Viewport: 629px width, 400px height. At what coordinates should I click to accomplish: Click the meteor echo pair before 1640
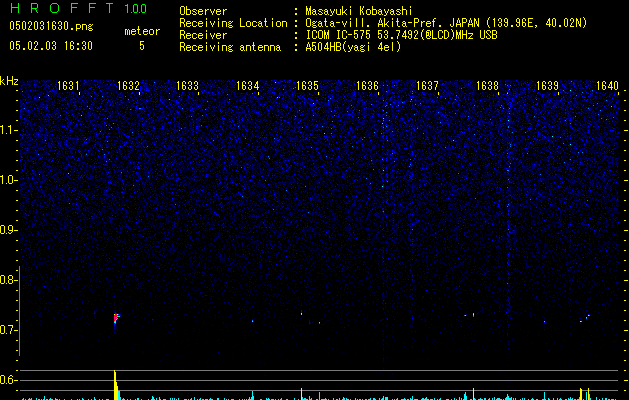[585, 319]
